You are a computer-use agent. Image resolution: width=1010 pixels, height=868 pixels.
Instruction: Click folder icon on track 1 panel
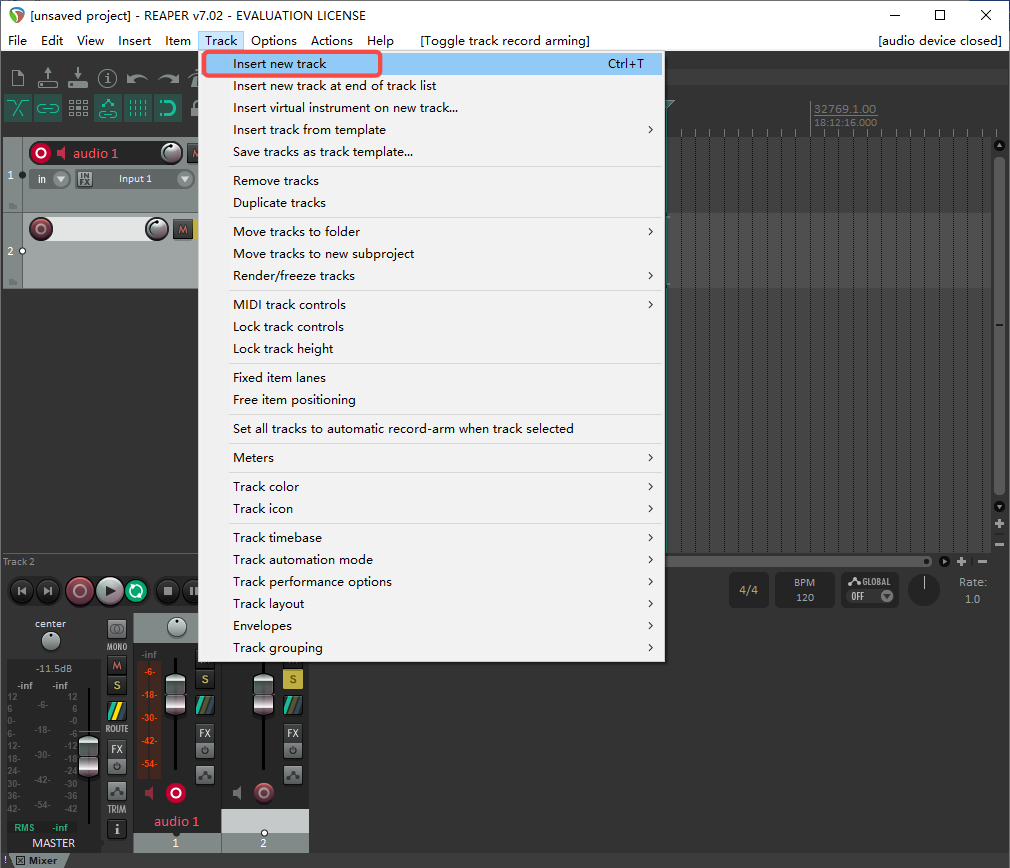click(x=12, y=206)
